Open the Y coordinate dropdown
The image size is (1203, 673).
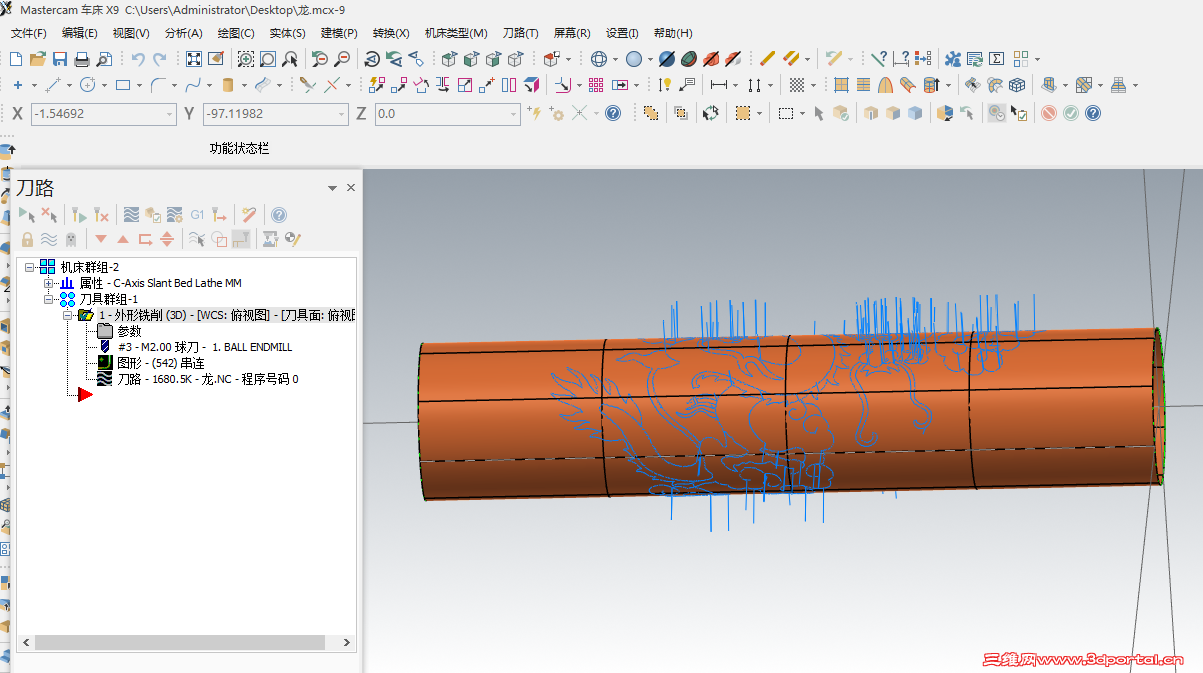tap(341, 114)
